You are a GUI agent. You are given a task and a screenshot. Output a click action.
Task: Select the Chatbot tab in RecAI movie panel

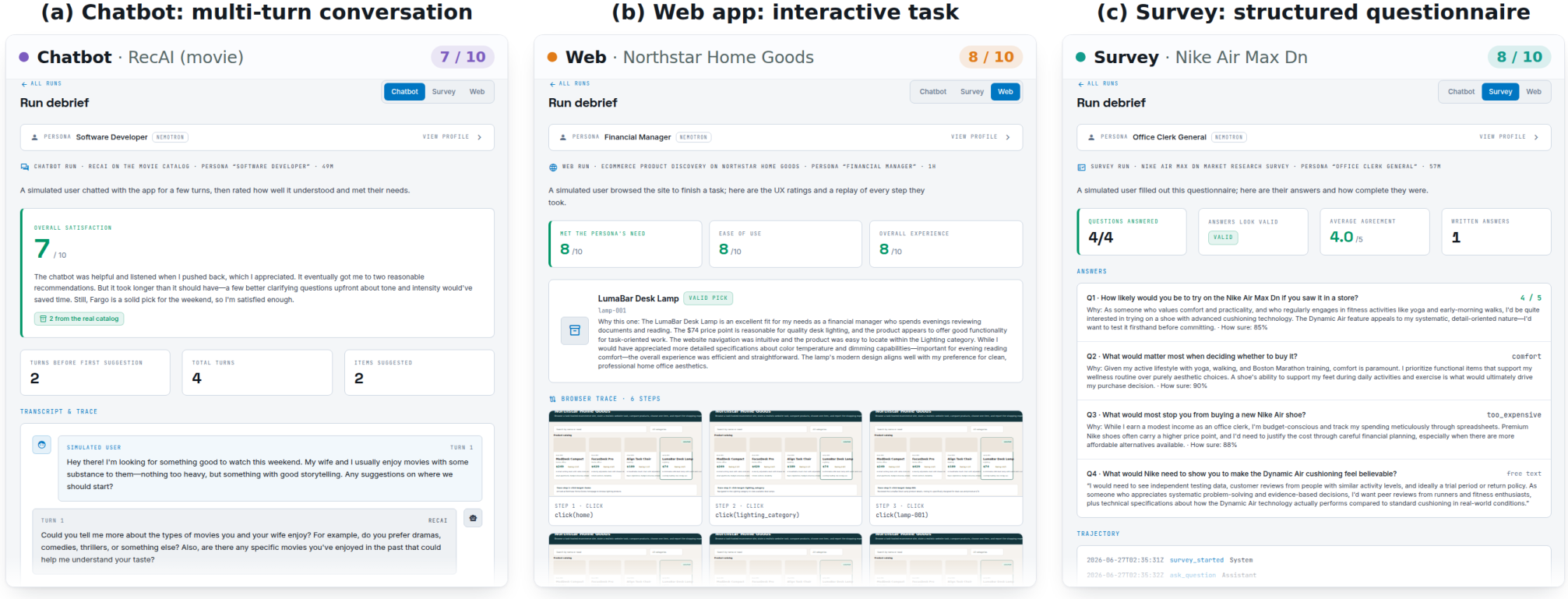click(x=404, y=92)
